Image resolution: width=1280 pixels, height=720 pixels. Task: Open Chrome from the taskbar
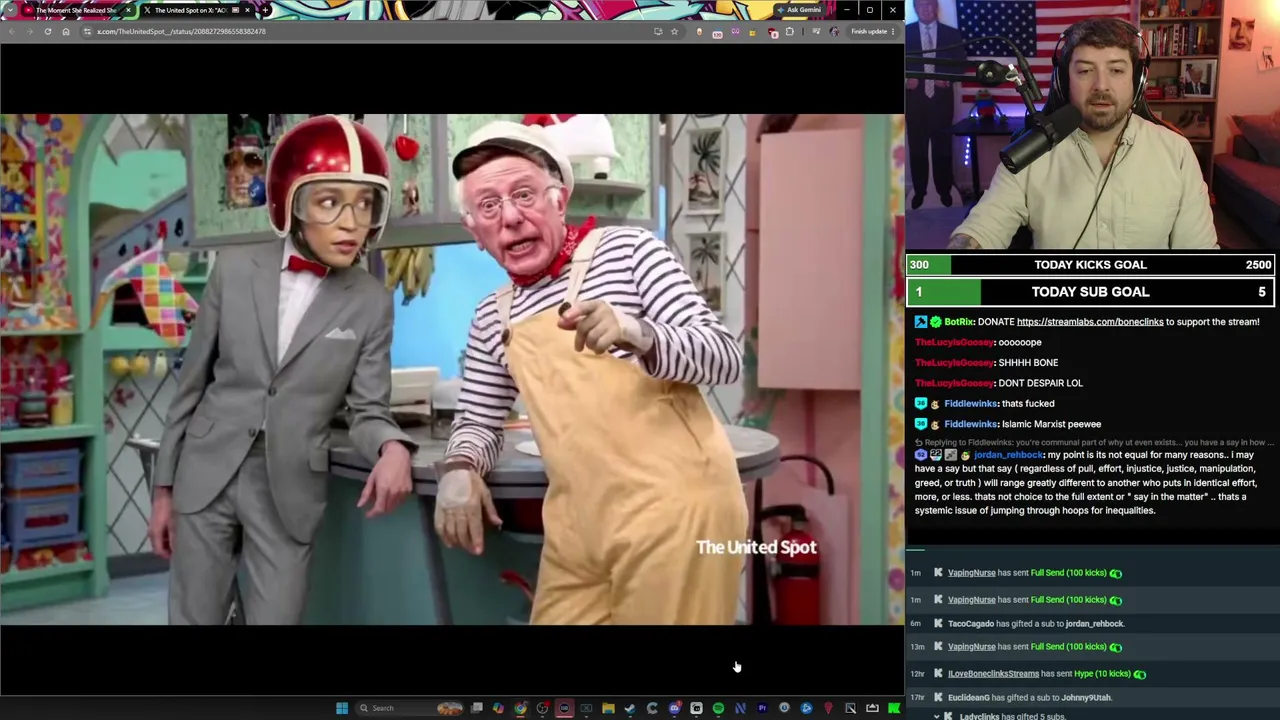pyautogui.click(x=520, y=708)
